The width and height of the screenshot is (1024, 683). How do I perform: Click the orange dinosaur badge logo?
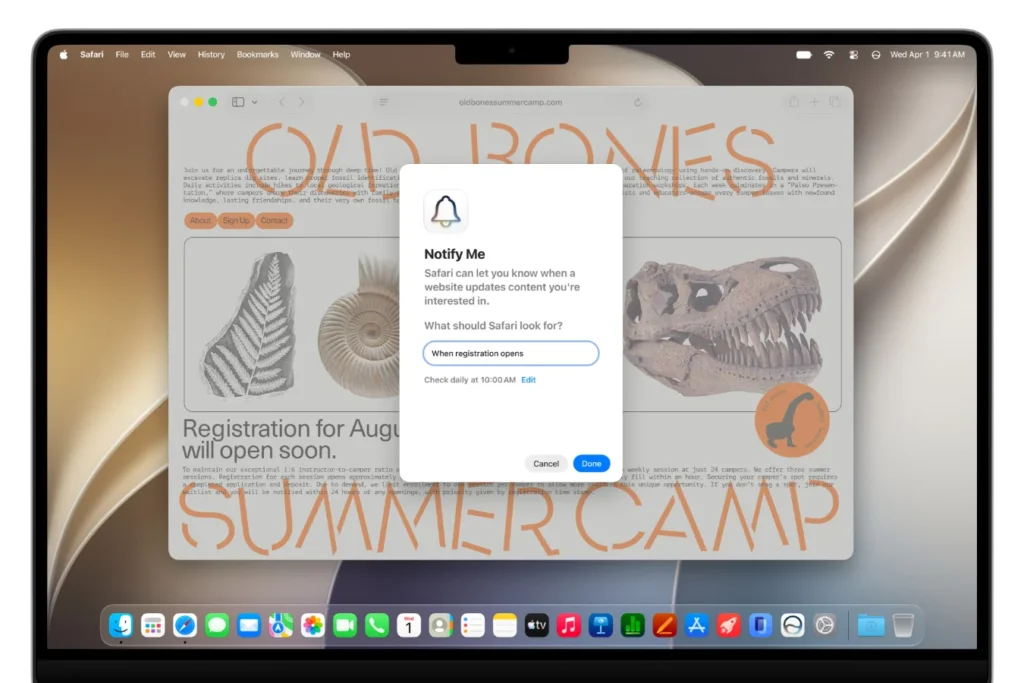pos(792,420)
